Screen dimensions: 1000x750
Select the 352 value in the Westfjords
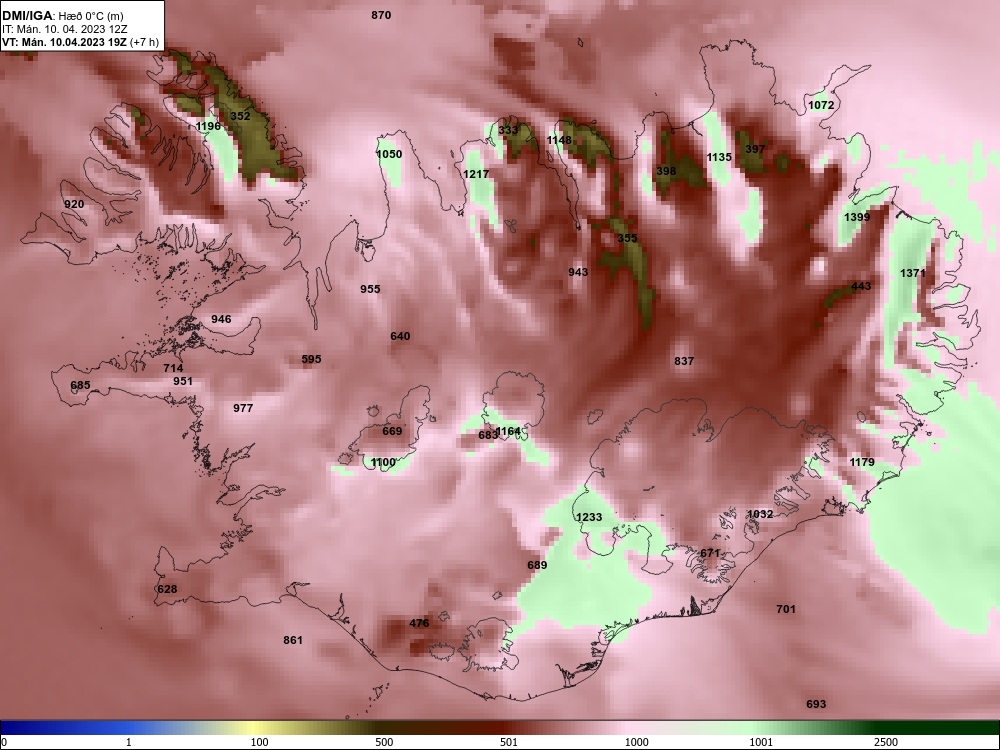tap(240, 116)
